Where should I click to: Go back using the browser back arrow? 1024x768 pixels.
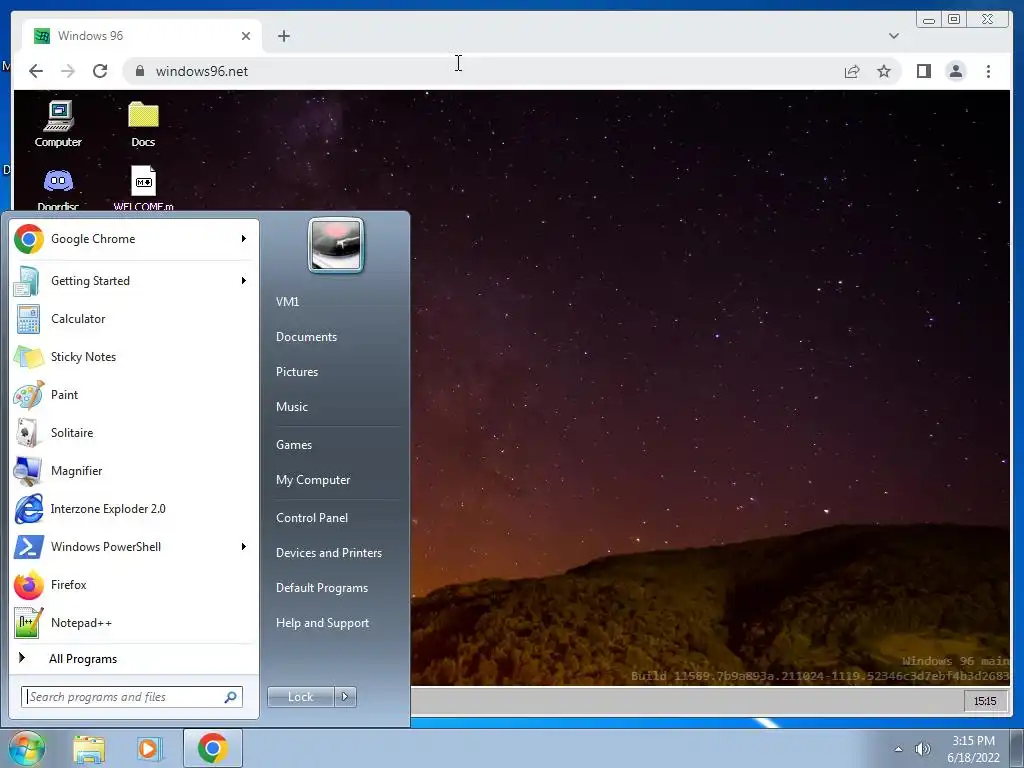coord(36,71)
